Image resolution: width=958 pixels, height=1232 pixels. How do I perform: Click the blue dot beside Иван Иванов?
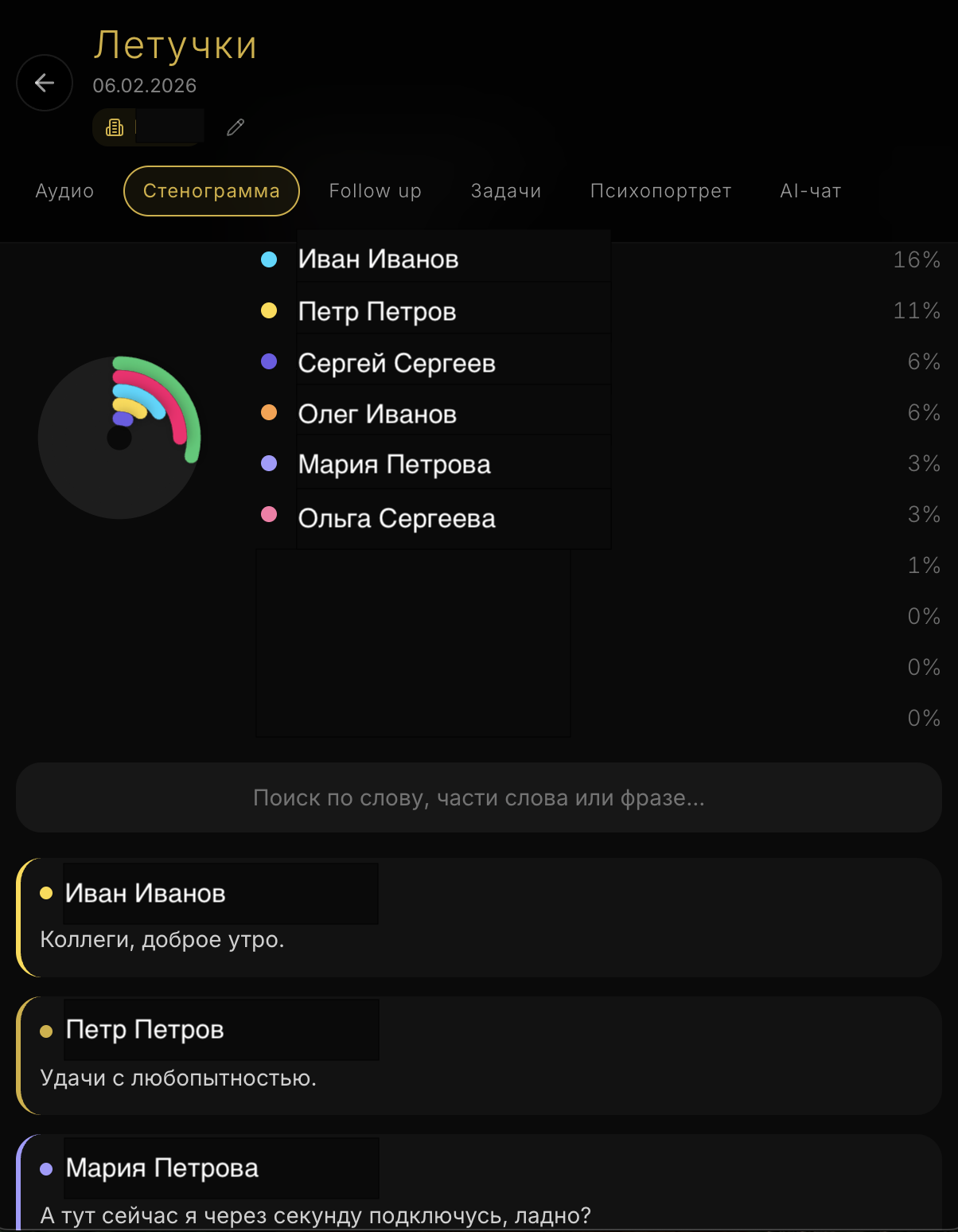[269, 259]
